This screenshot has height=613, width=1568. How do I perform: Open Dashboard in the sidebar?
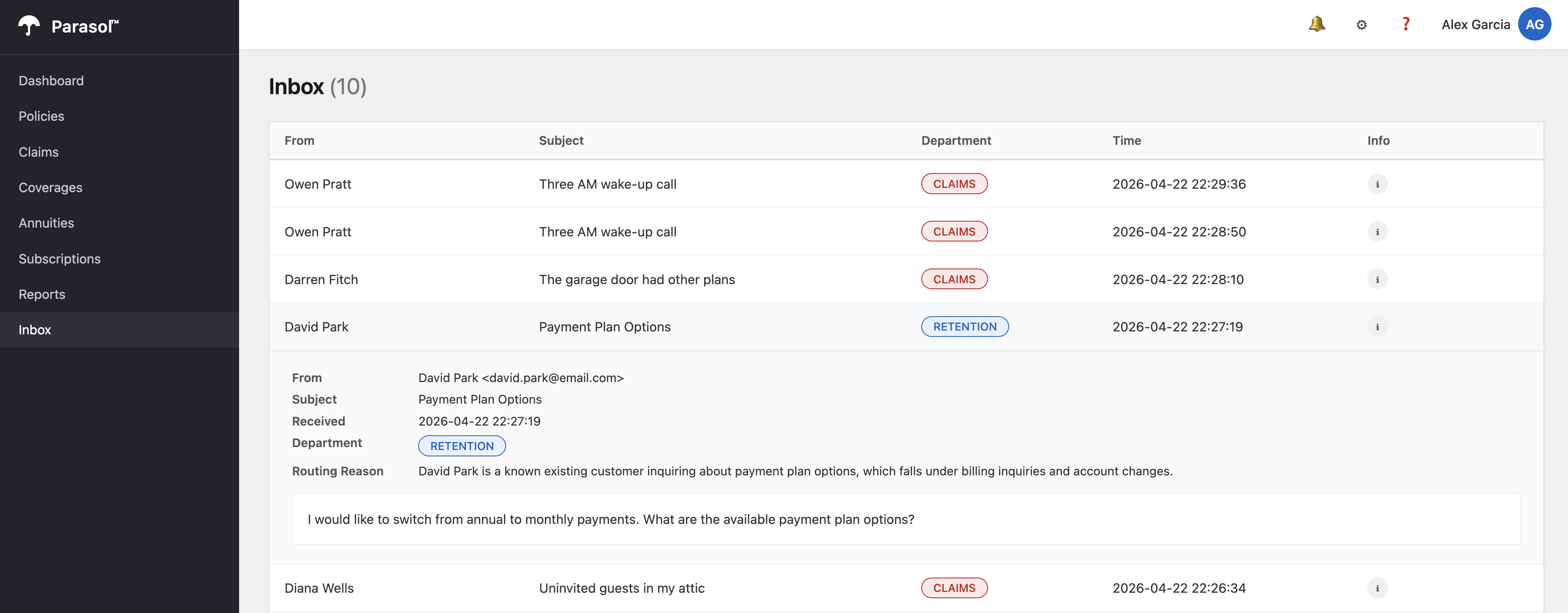pyautogui.click(x=51, y=81)
